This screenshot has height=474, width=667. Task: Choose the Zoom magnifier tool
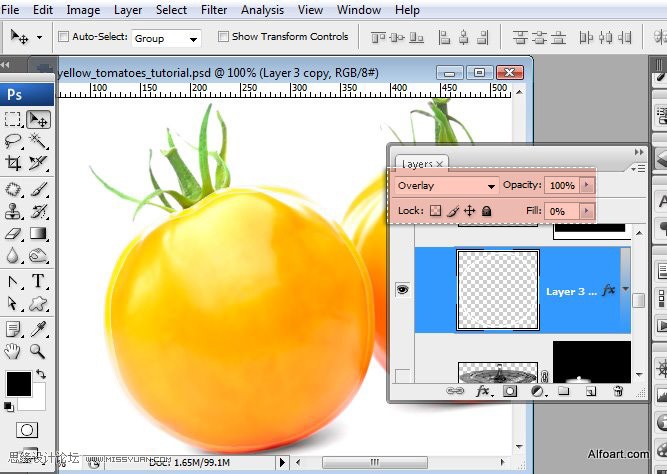(x=37, y=351)
